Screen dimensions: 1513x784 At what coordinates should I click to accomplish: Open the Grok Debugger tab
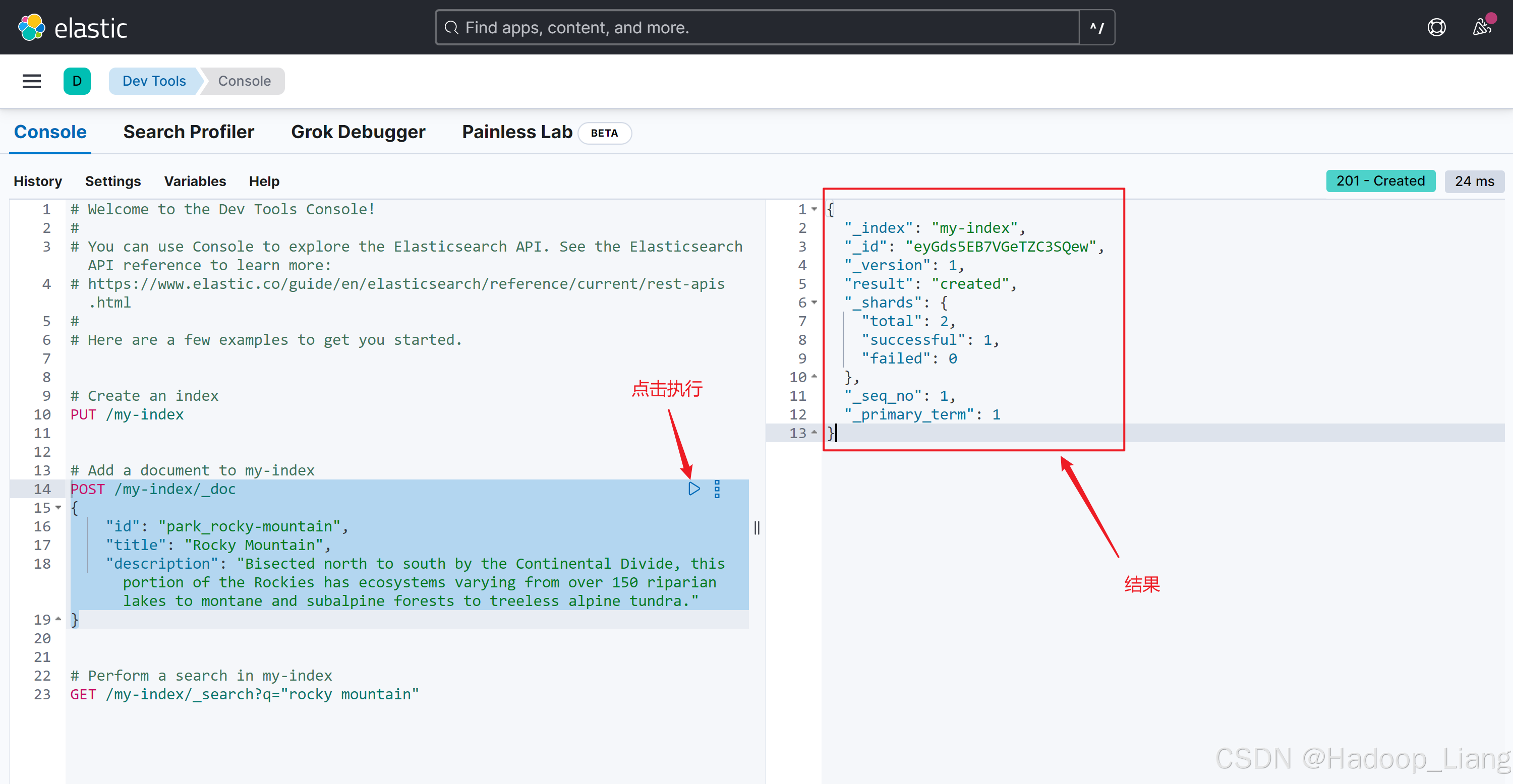tap(358, 132)
